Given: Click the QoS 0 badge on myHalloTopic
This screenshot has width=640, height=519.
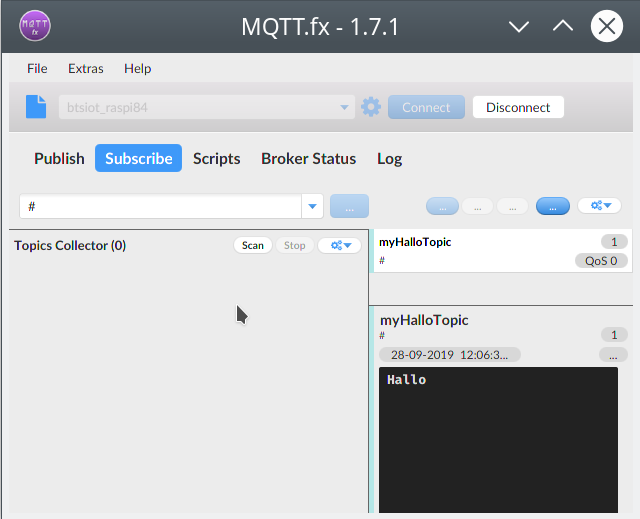Looking at the screenshot, I should tap(601, 261).
